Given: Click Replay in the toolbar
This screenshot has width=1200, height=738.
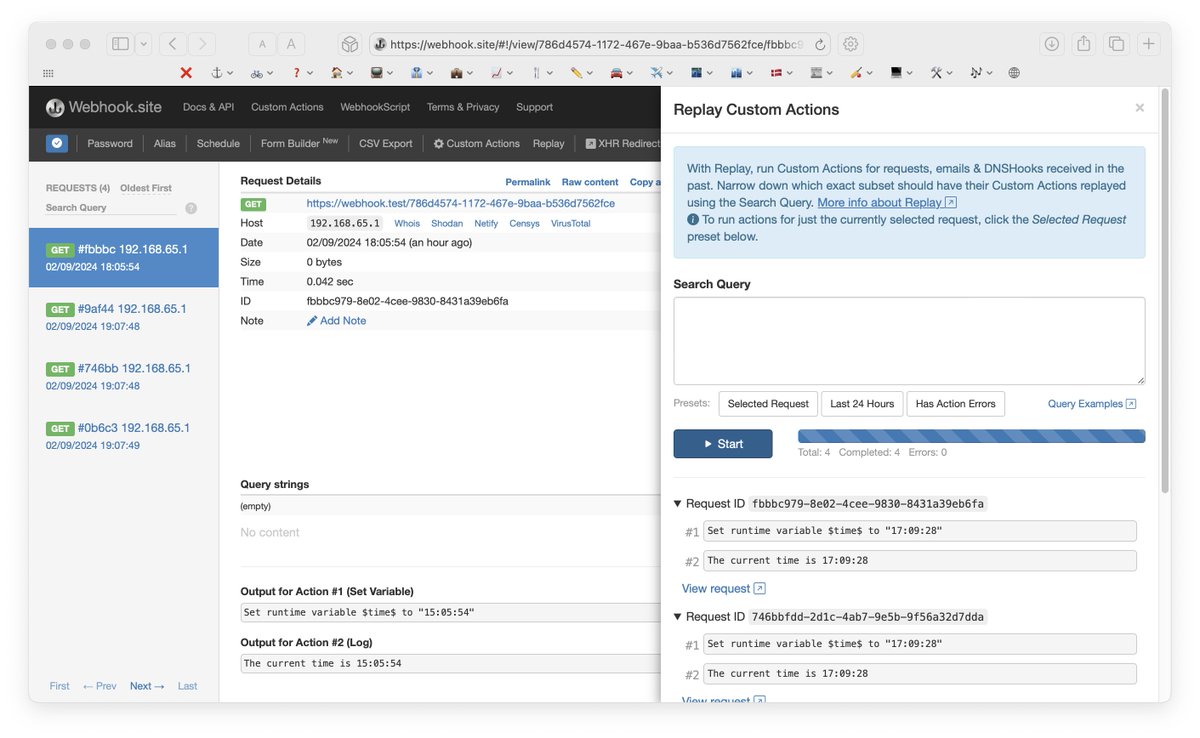Looking at the screenshot, I should coord(548,143).
